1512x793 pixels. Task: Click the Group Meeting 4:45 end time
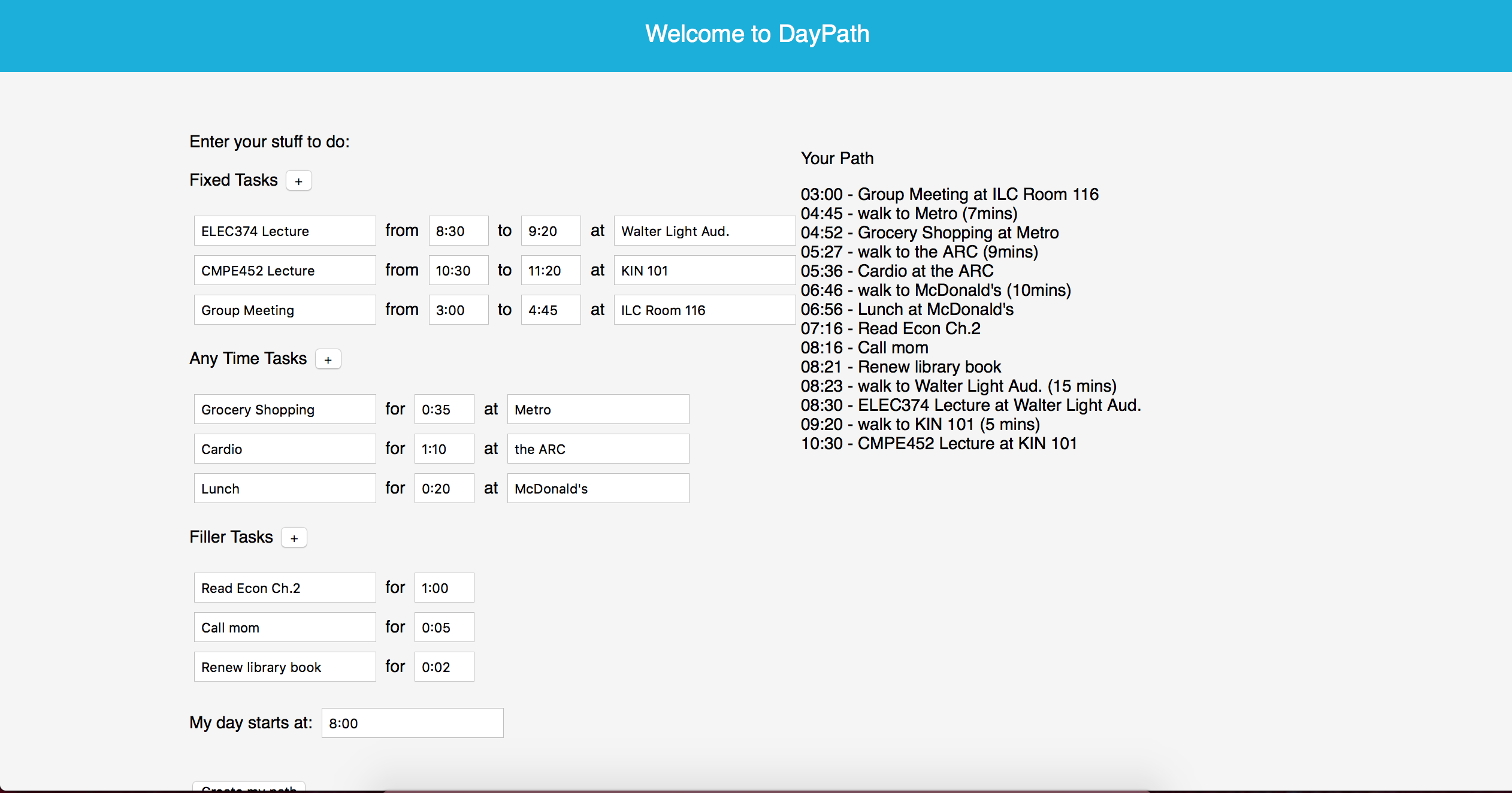point(550,310)
